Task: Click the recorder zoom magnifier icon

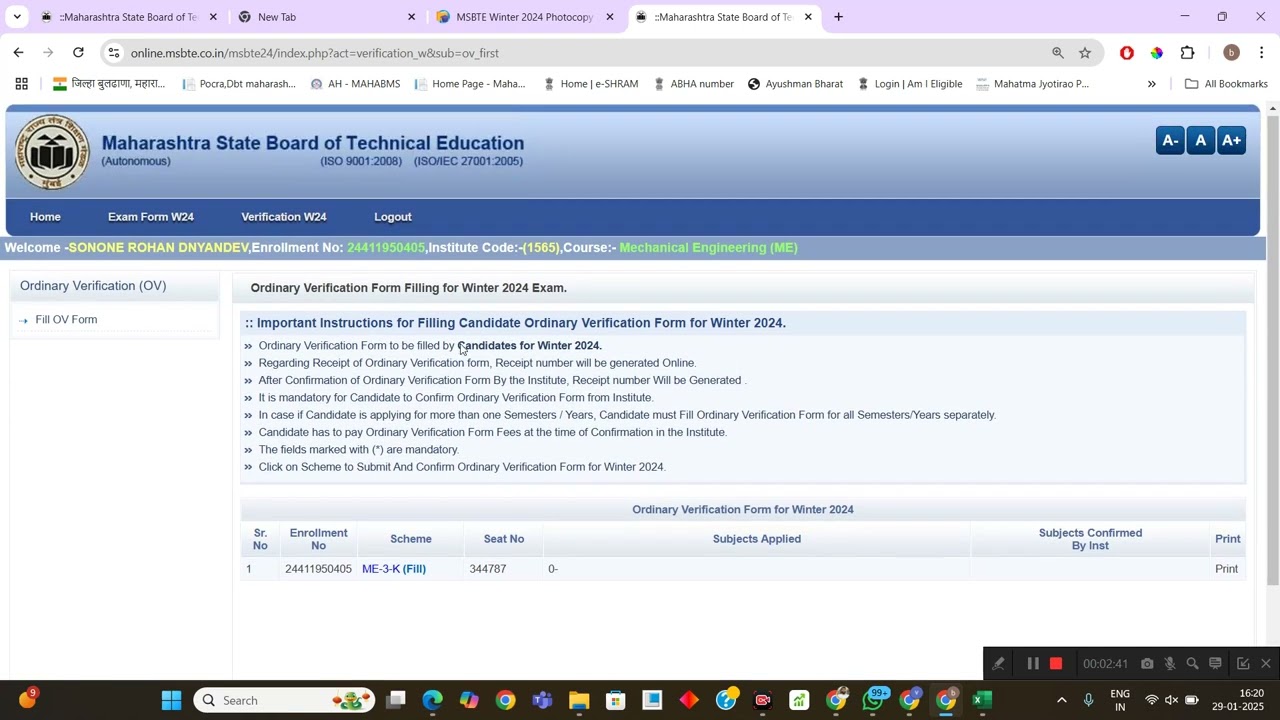Action: (1192, 664)
